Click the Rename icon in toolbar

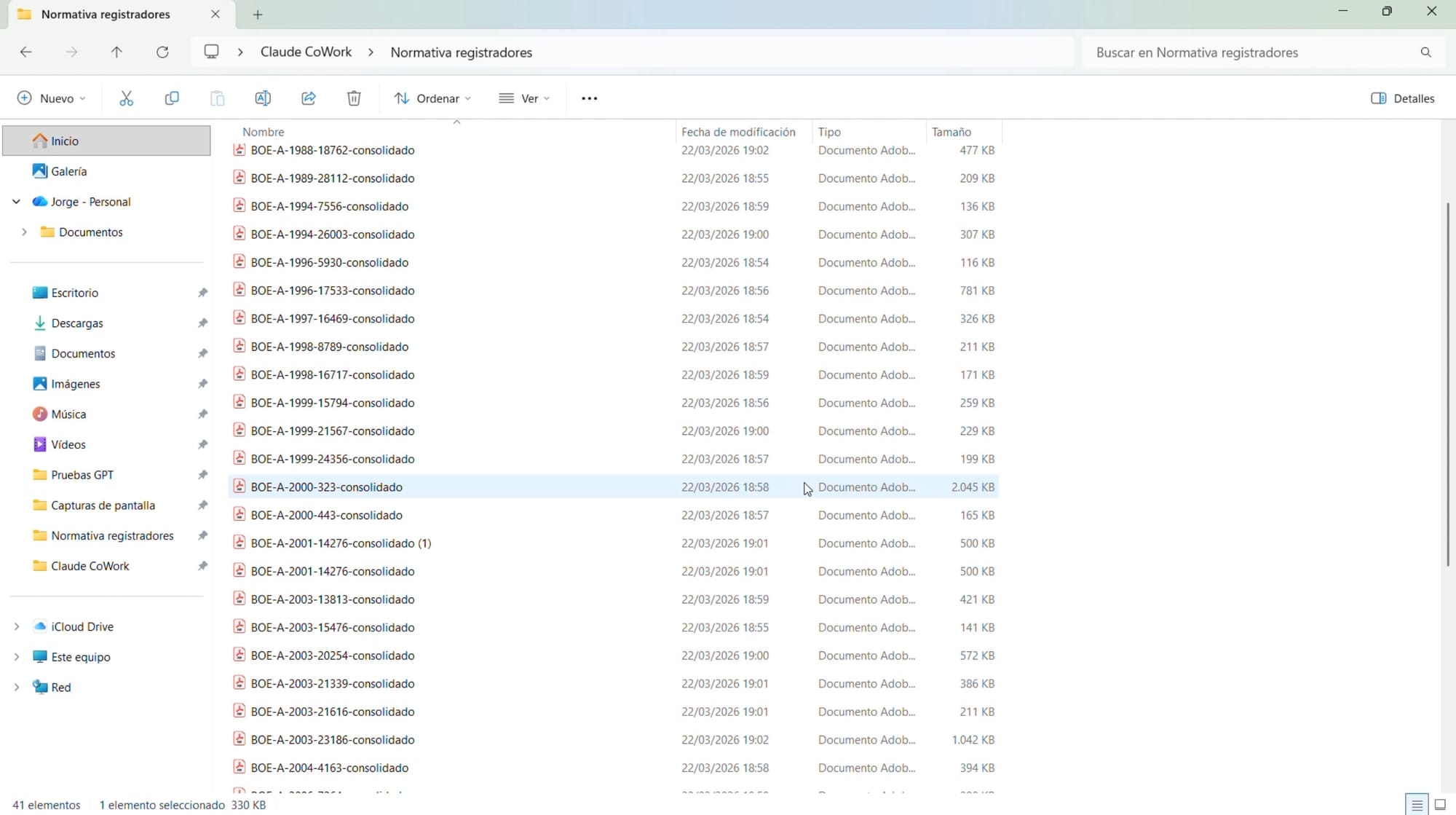[263, 98]
